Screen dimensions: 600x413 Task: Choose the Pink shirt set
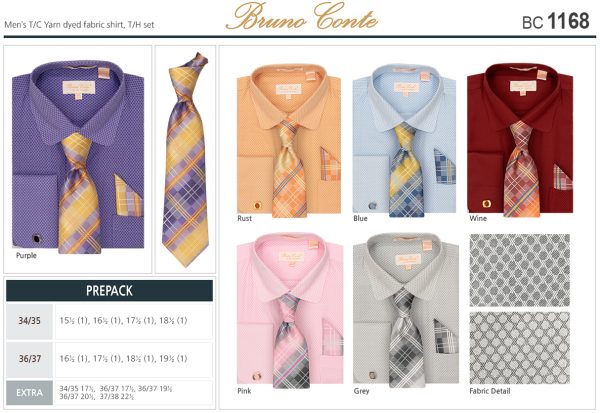290,310
